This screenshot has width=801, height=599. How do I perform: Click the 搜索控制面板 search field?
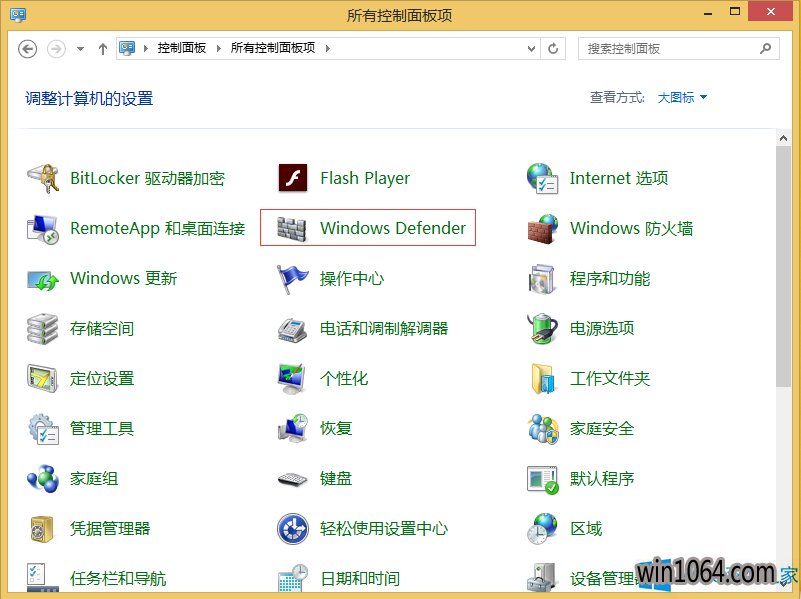pos(678,49)
